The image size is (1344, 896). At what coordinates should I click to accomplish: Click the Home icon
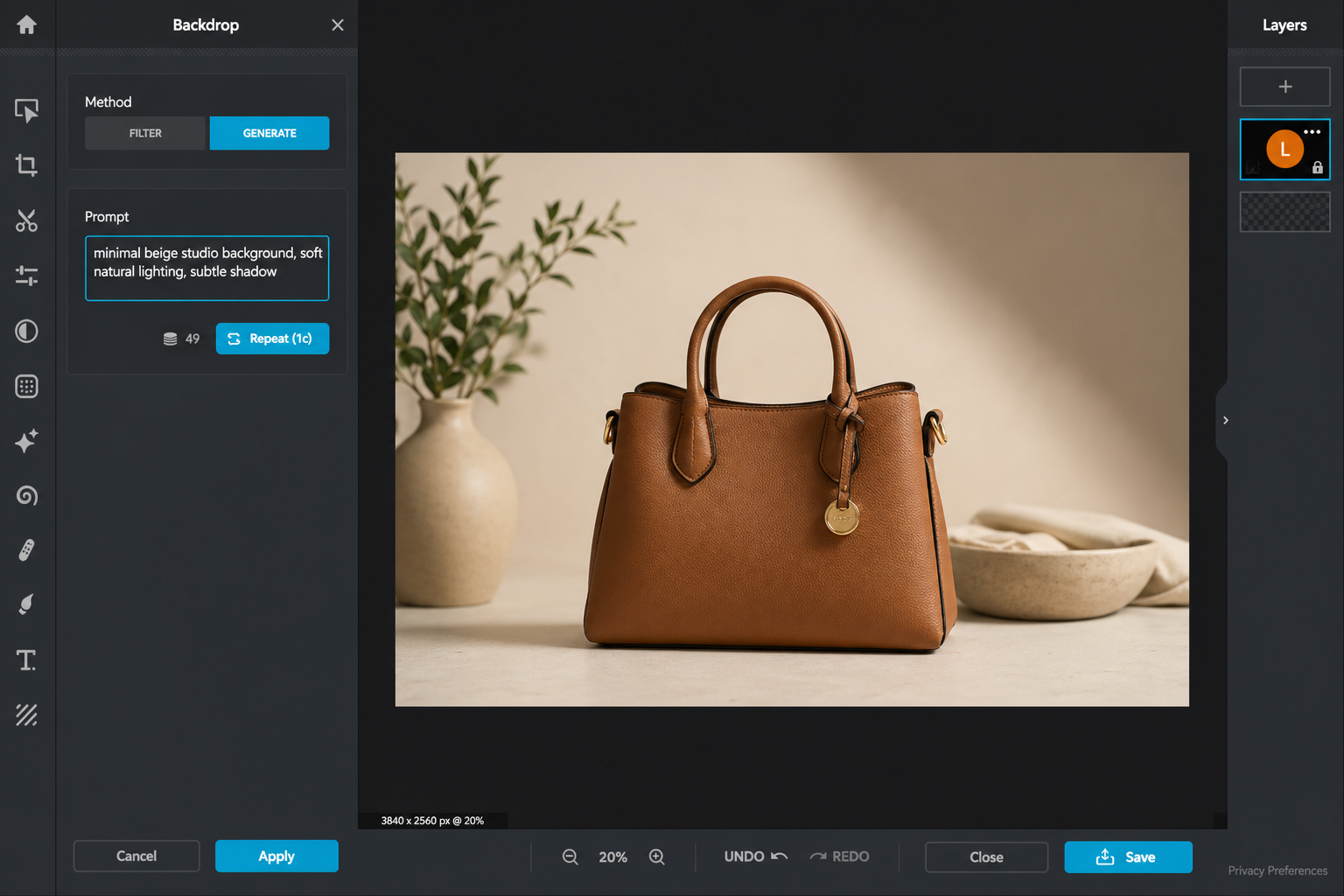point(26,24)
